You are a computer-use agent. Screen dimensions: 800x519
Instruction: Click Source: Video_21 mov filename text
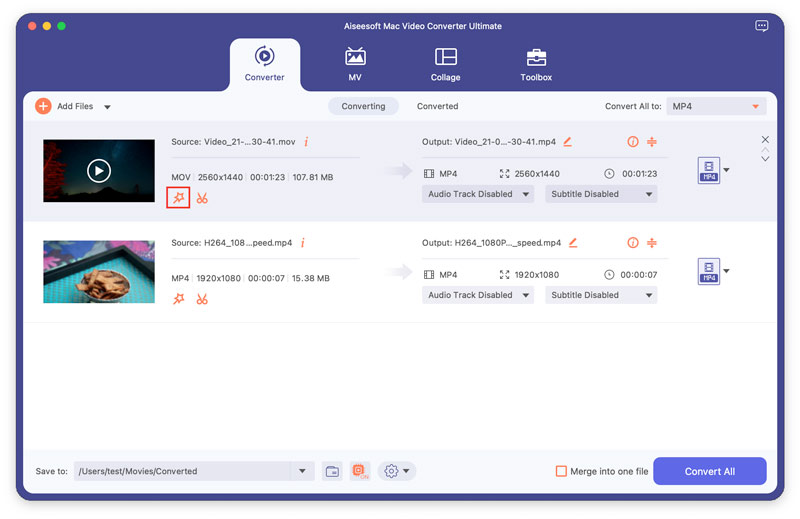pyautogui.click(x=233, y=141)
